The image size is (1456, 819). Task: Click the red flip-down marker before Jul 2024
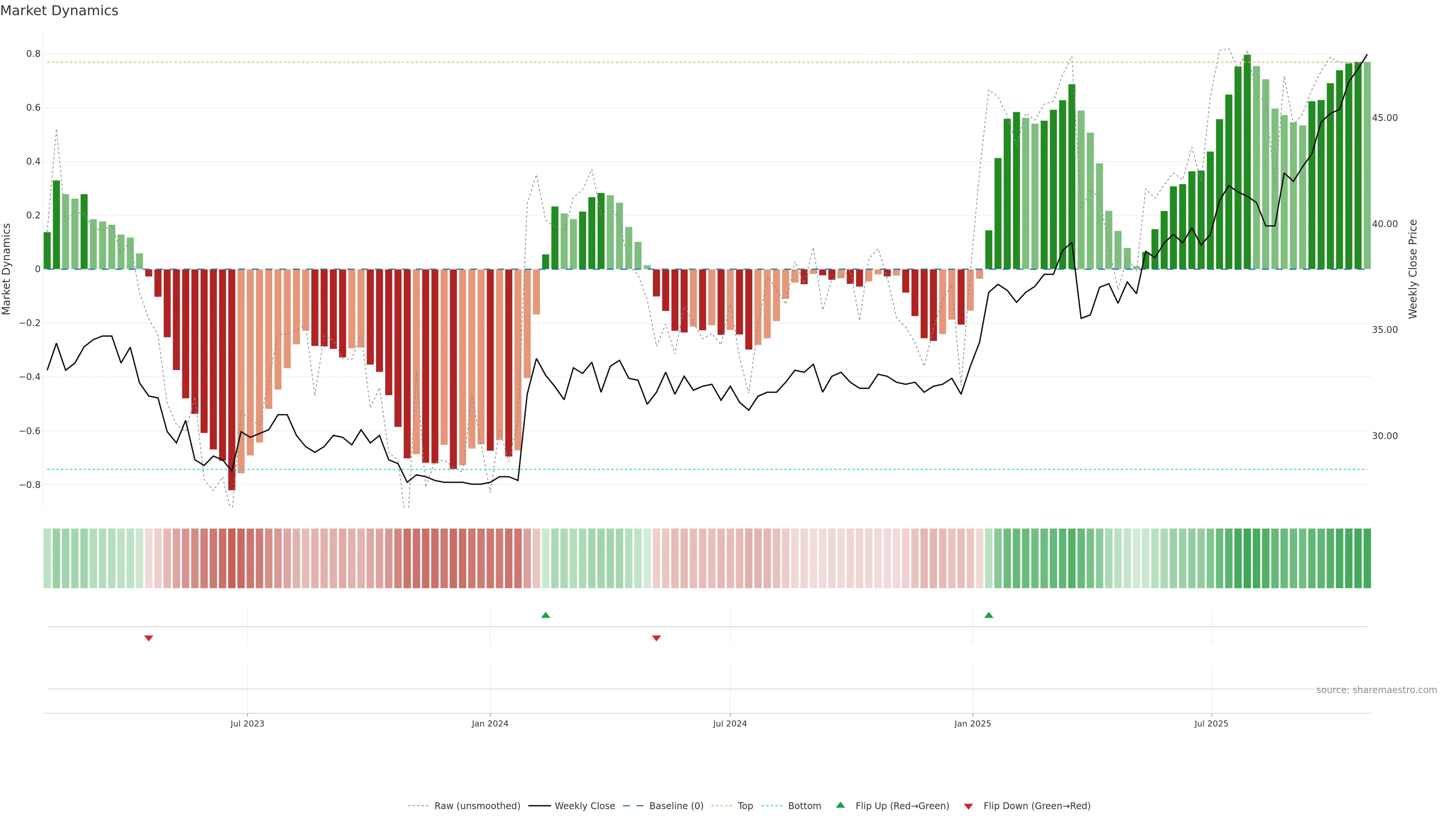(x=656, y=638)
